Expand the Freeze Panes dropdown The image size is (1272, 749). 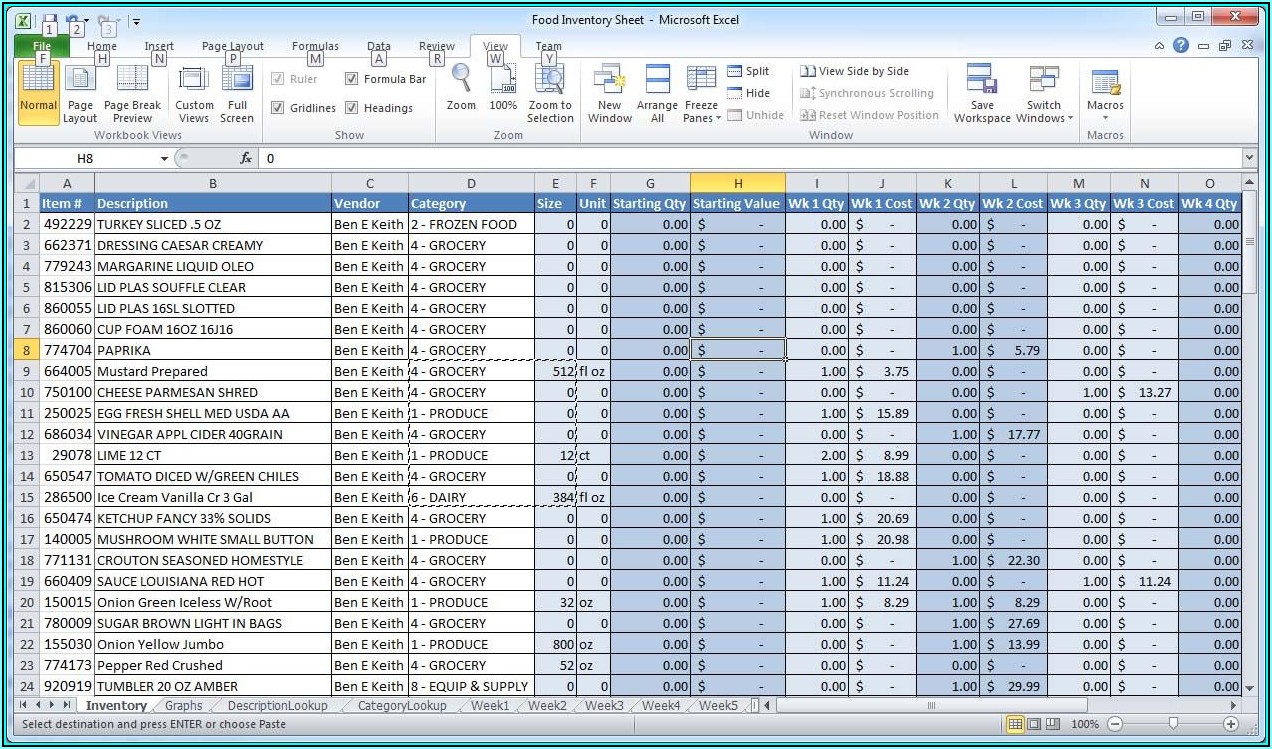[x=701, y=118]
